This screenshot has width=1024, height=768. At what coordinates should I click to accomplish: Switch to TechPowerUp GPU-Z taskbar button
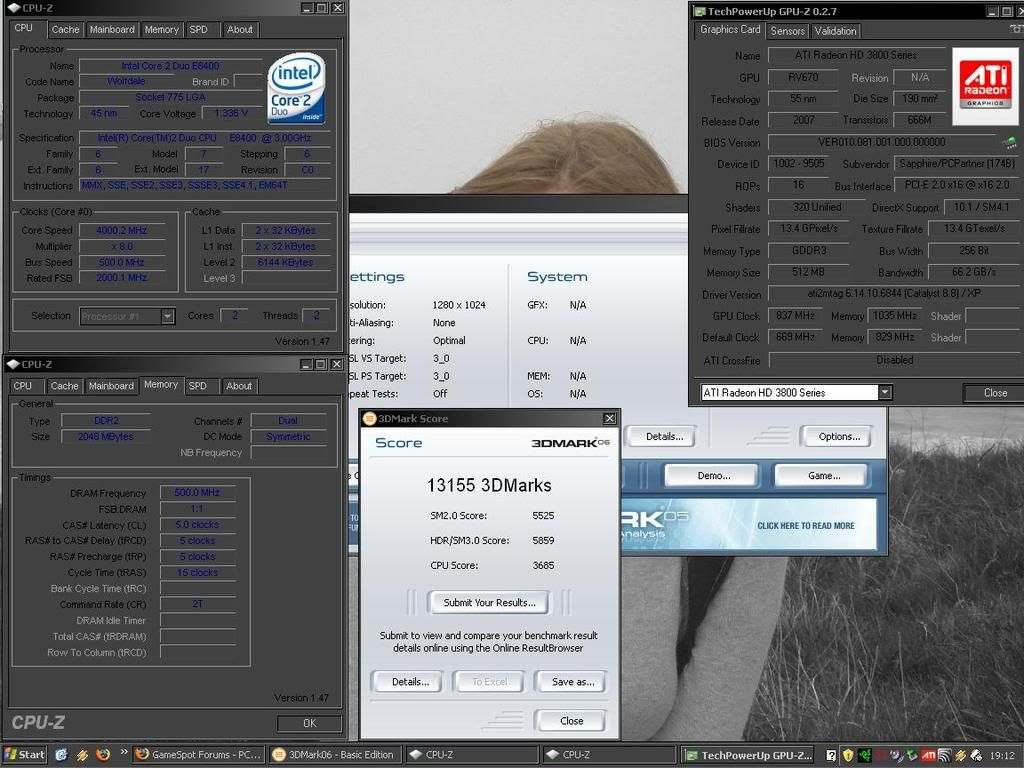[748, 756]
